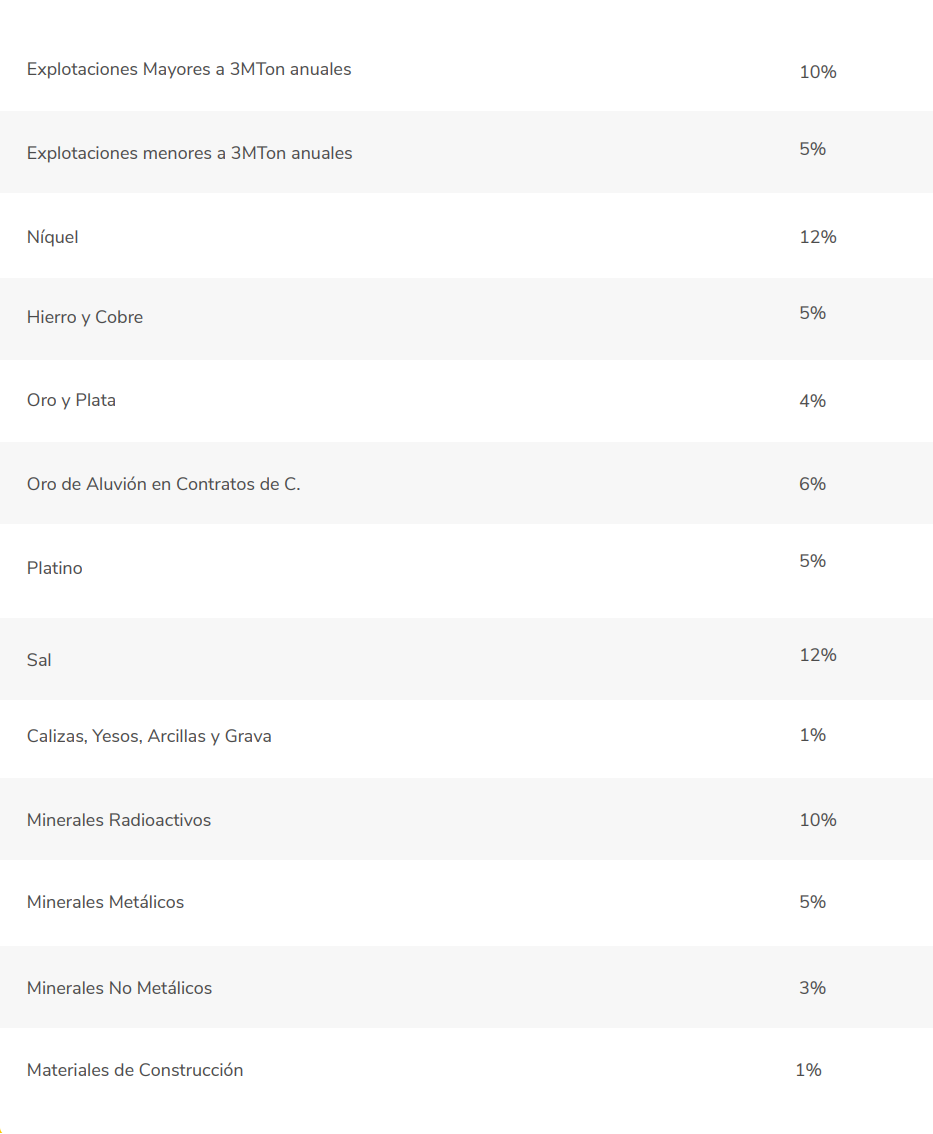Screen dimensions: 933x1134
Task: Click the 3% value for Minerales No Metálicos
Action: coord(812,988)
